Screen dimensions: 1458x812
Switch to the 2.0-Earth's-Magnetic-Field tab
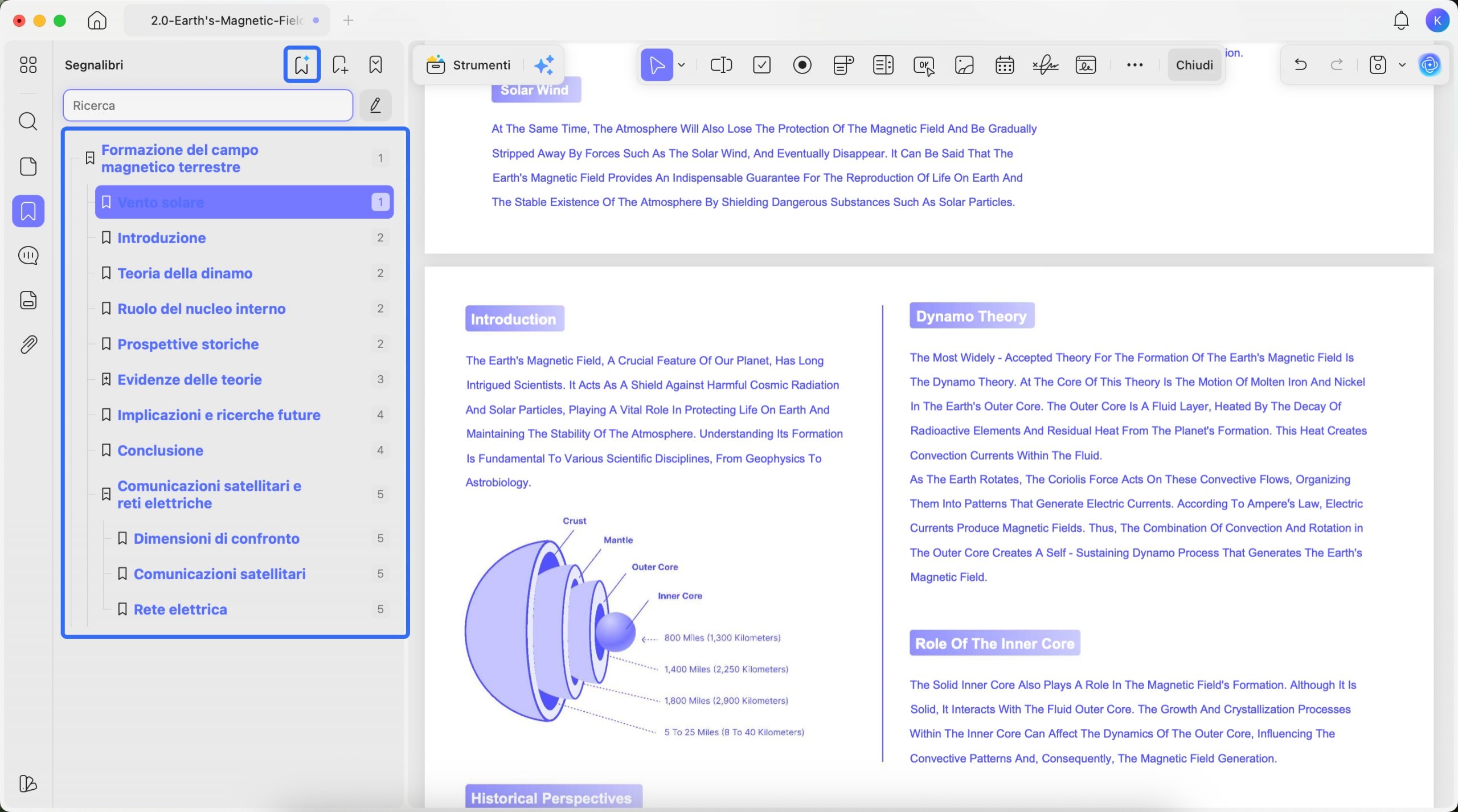[x=227, y=20]
